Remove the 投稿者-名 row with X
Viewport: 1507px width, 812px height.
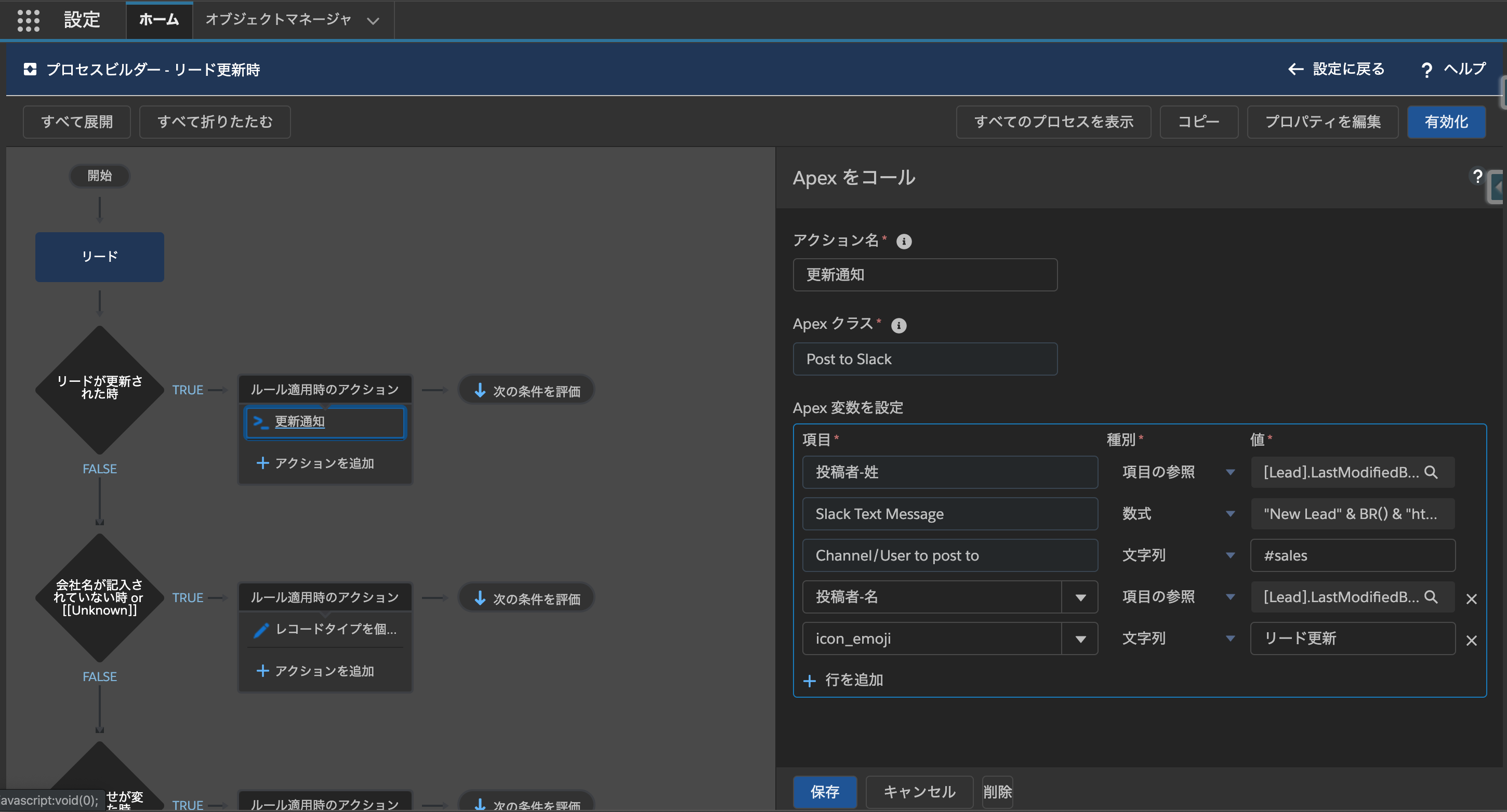click(1471, 599)
